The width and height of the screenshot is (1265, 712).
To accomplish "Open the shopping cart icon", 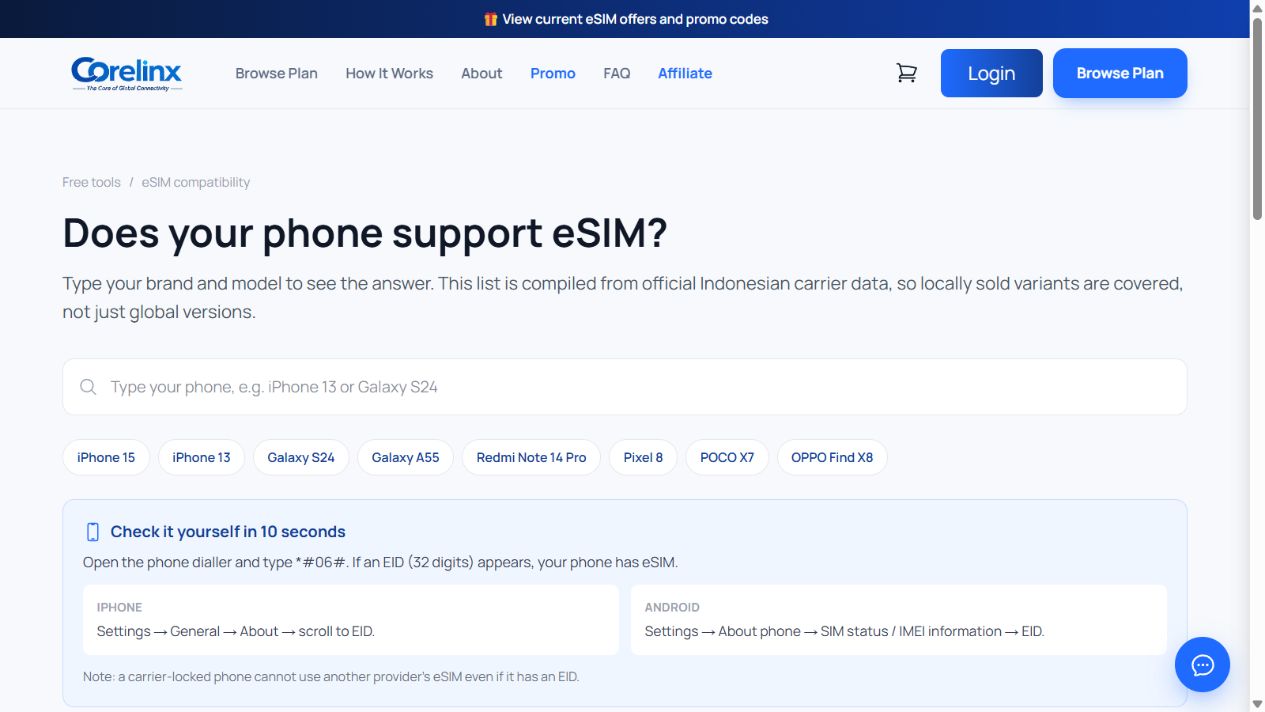I will coord(907,73).
